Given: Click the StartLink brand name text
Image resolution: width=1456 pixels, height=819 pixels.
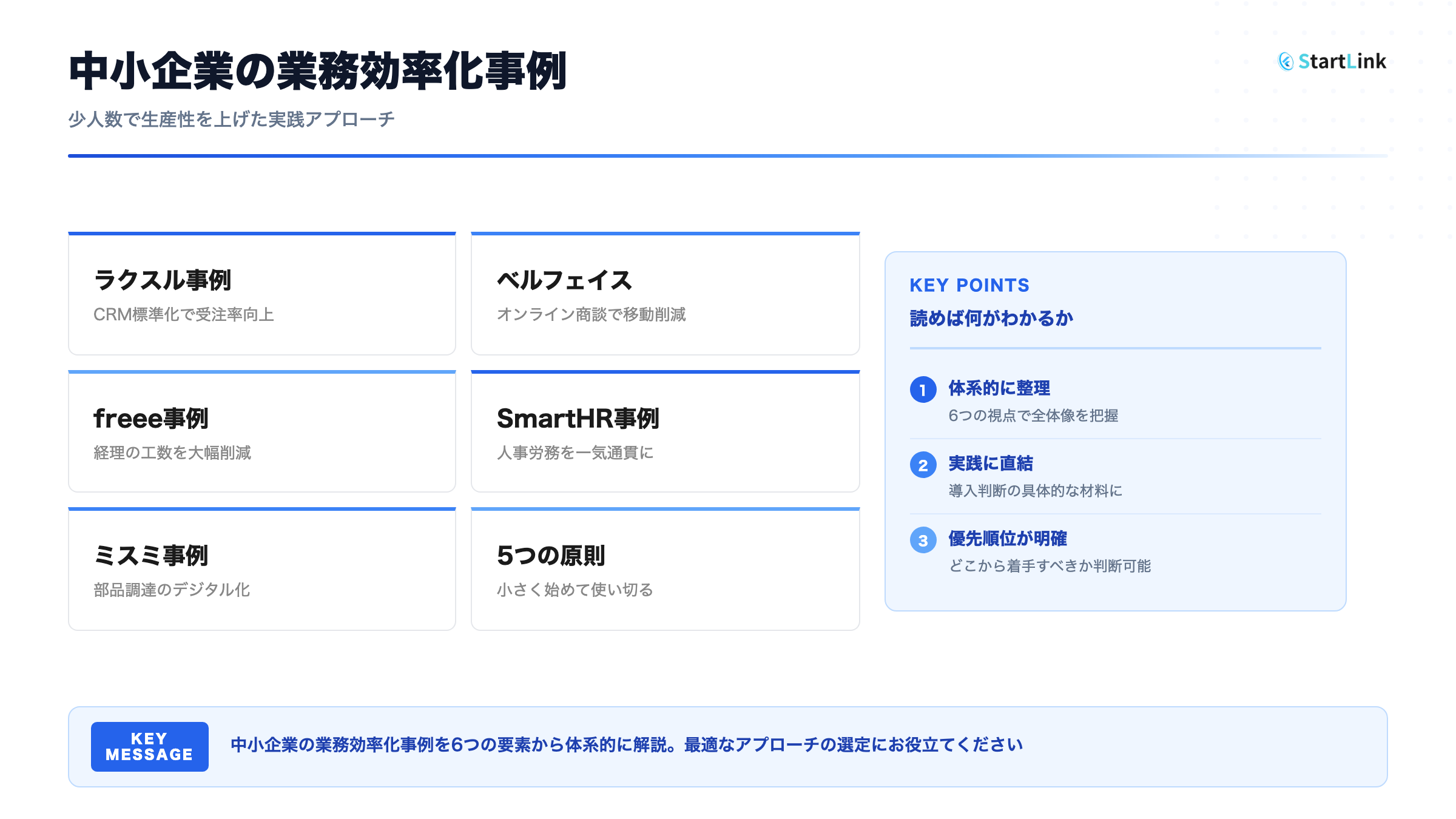Looking at the screenshot, I should [x=1342, y=61].
